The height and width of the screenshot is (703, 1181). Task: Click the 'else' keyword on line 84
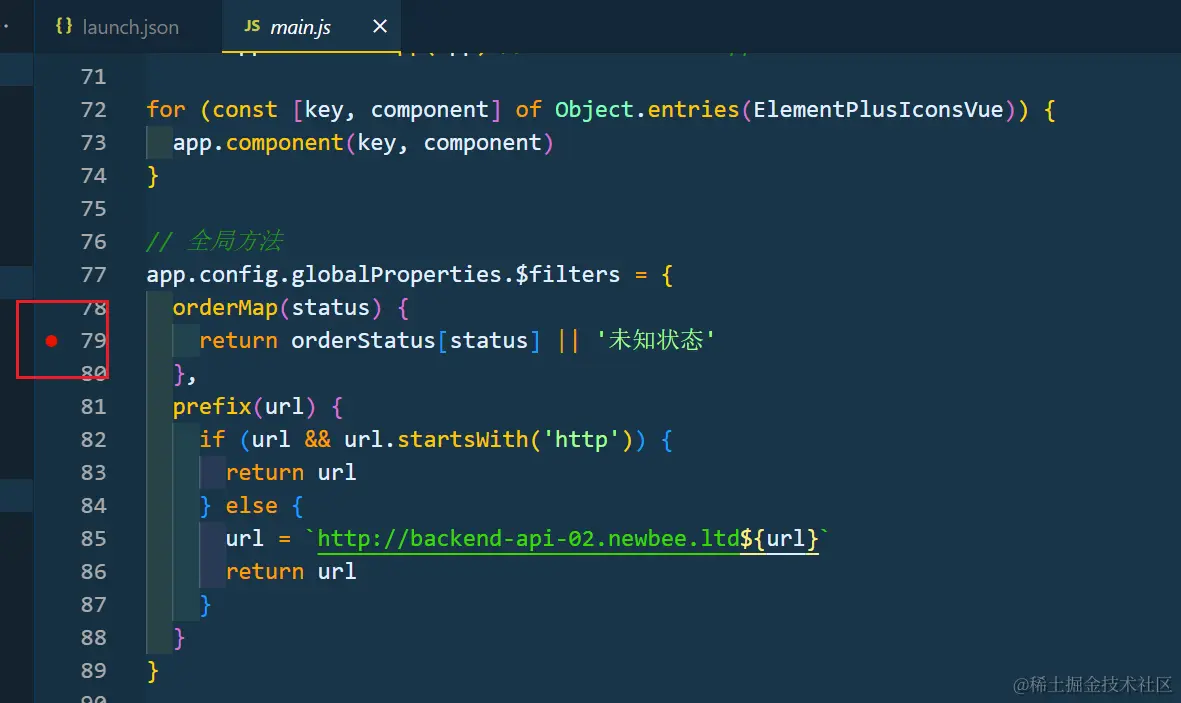tap(252, 506)
